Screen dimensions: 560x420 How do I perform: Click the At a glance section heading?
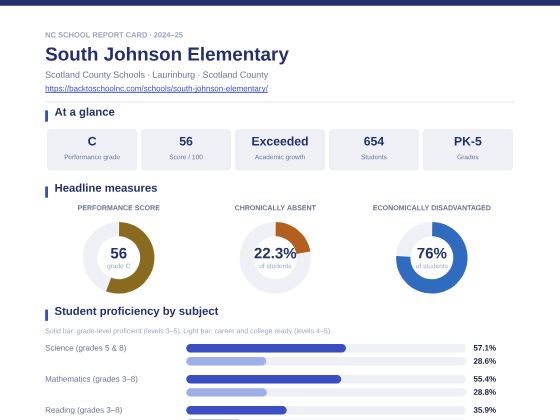coord(85,112)
